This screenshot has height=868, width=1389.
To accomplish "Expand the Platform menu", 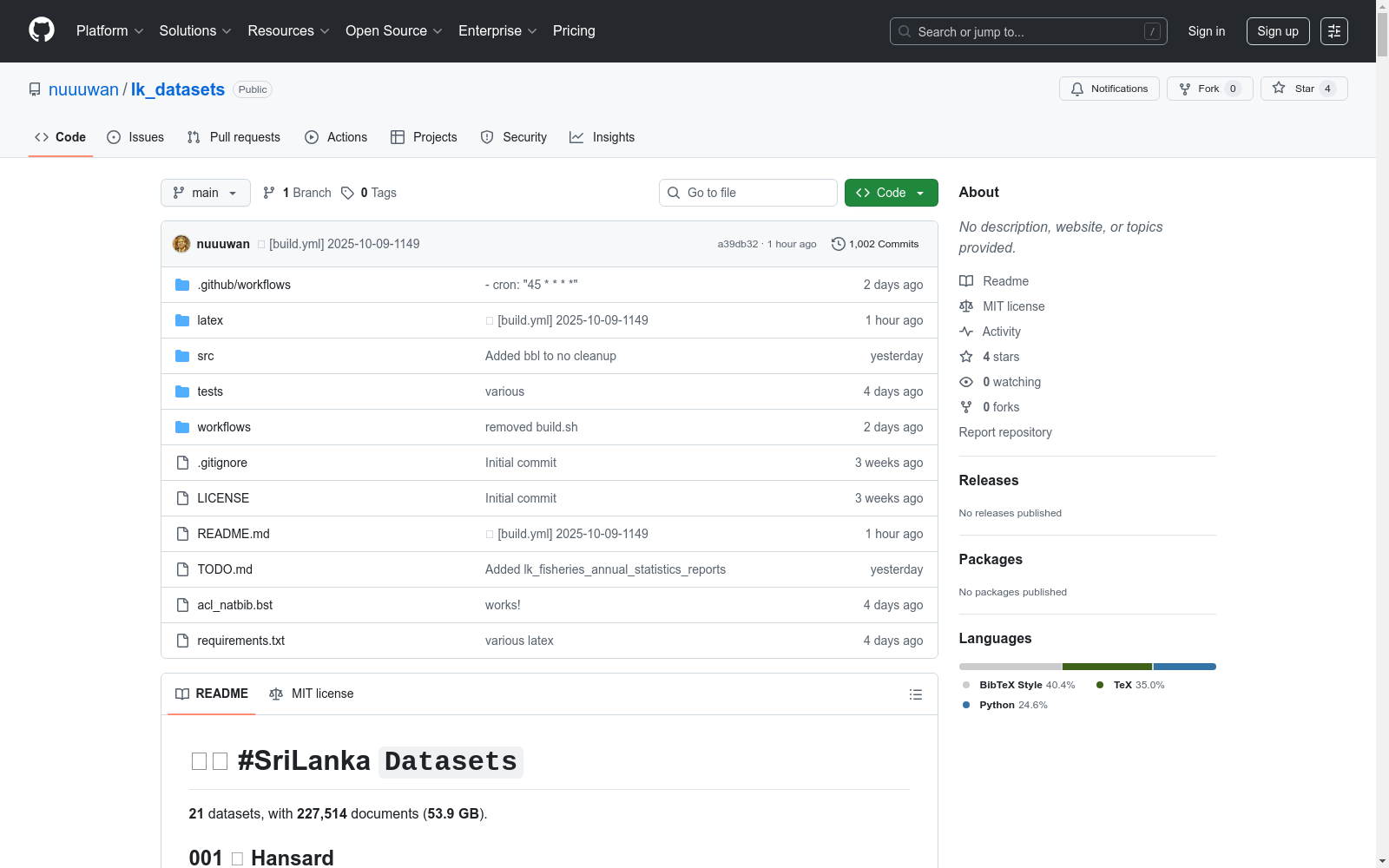I will point(109,31).
